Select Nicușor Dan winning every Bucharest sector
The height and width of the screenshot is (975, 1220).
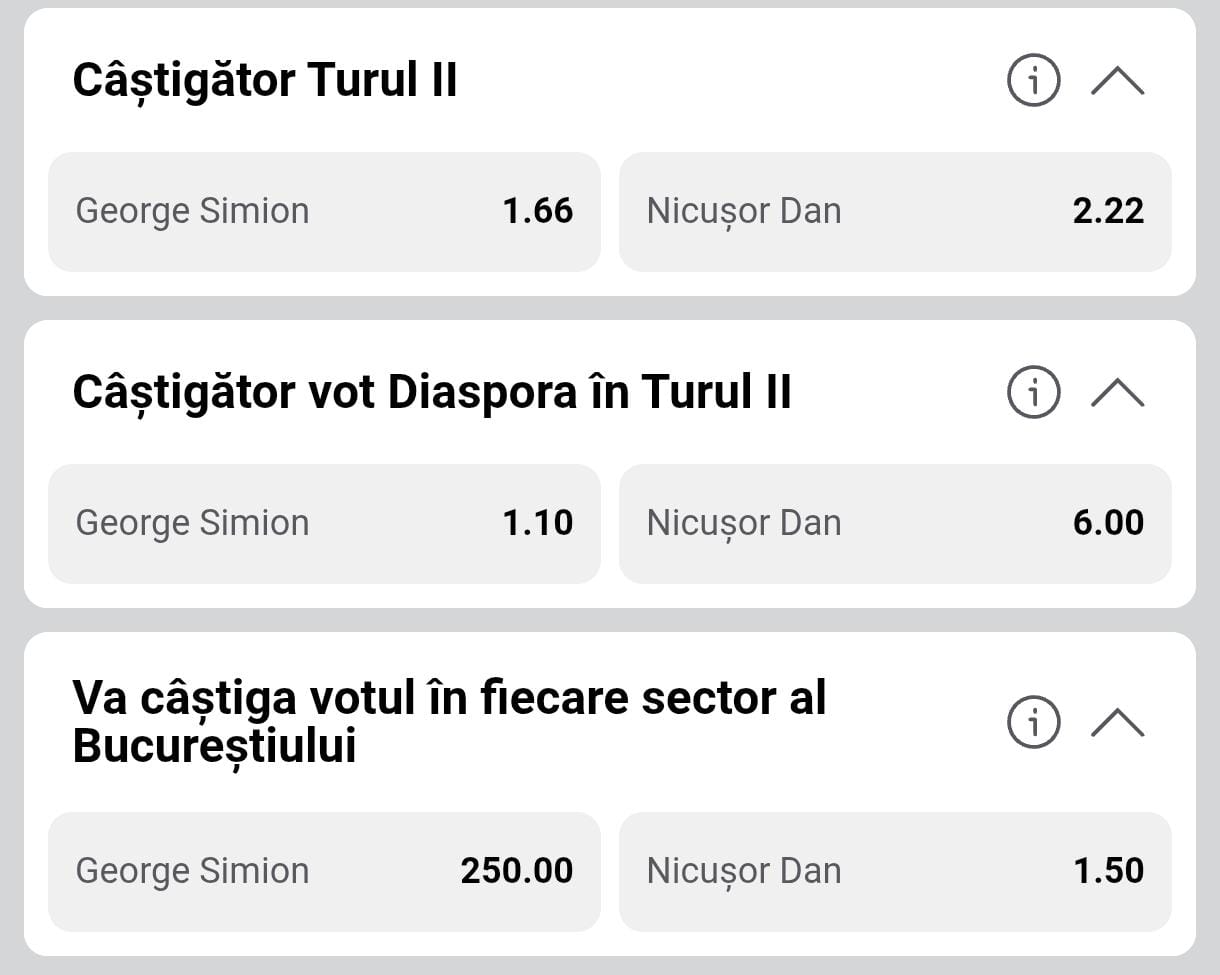click(x=894, y=871)
